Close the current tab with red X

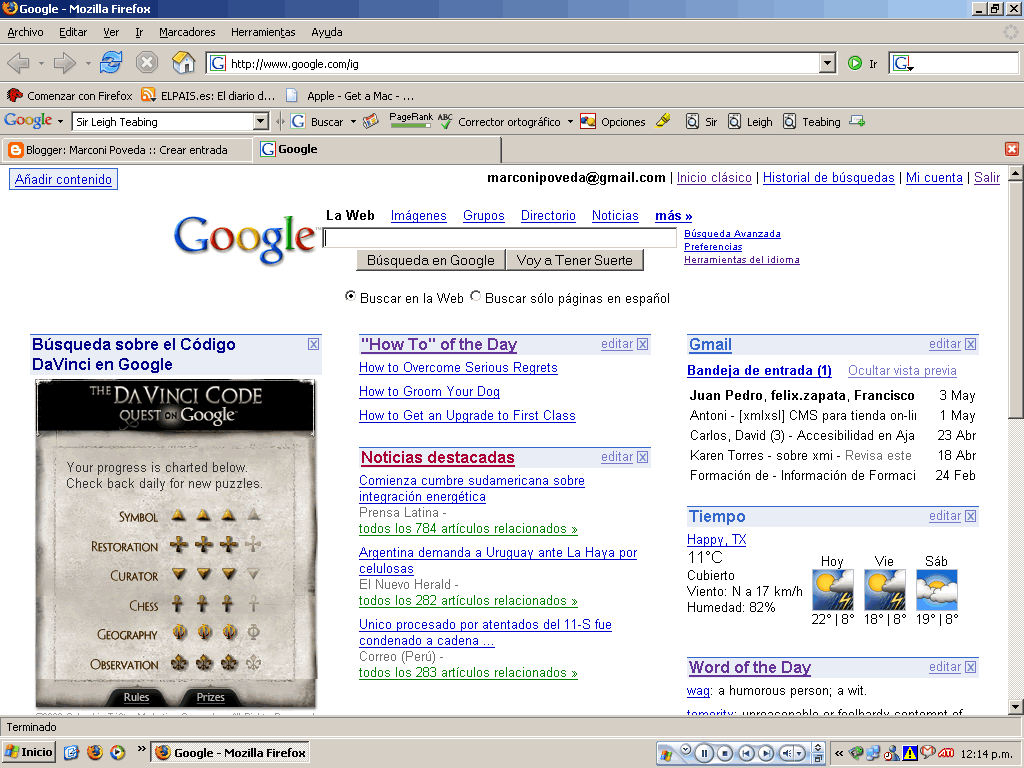[1012, 150]
